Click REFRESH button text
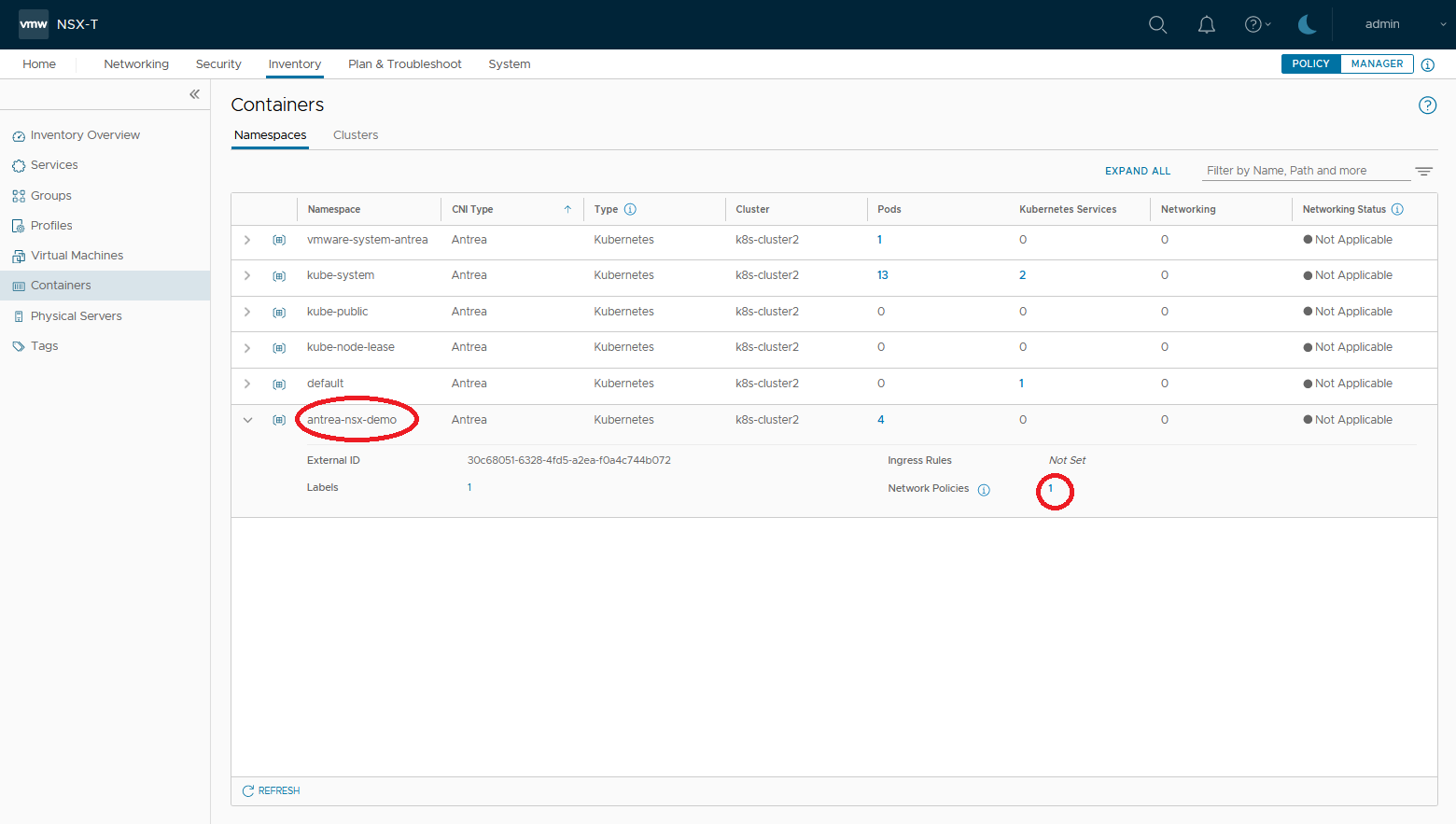Screen dimensions: 1456x824 (279, 791)
